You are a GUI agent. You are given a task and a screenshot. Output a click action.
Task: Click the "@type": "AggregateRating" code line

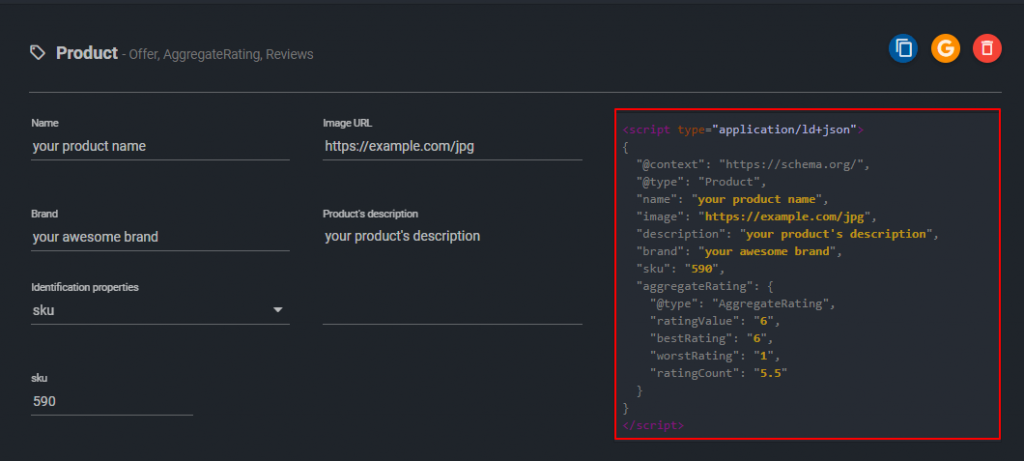tap(743, 304)
